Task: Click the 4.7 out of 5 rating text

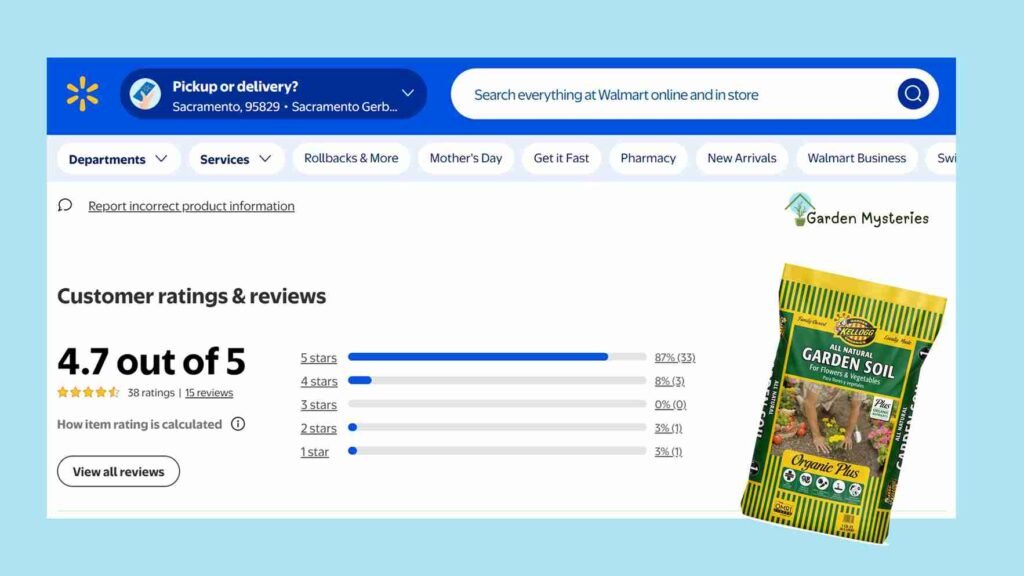Action: [152, 361]
